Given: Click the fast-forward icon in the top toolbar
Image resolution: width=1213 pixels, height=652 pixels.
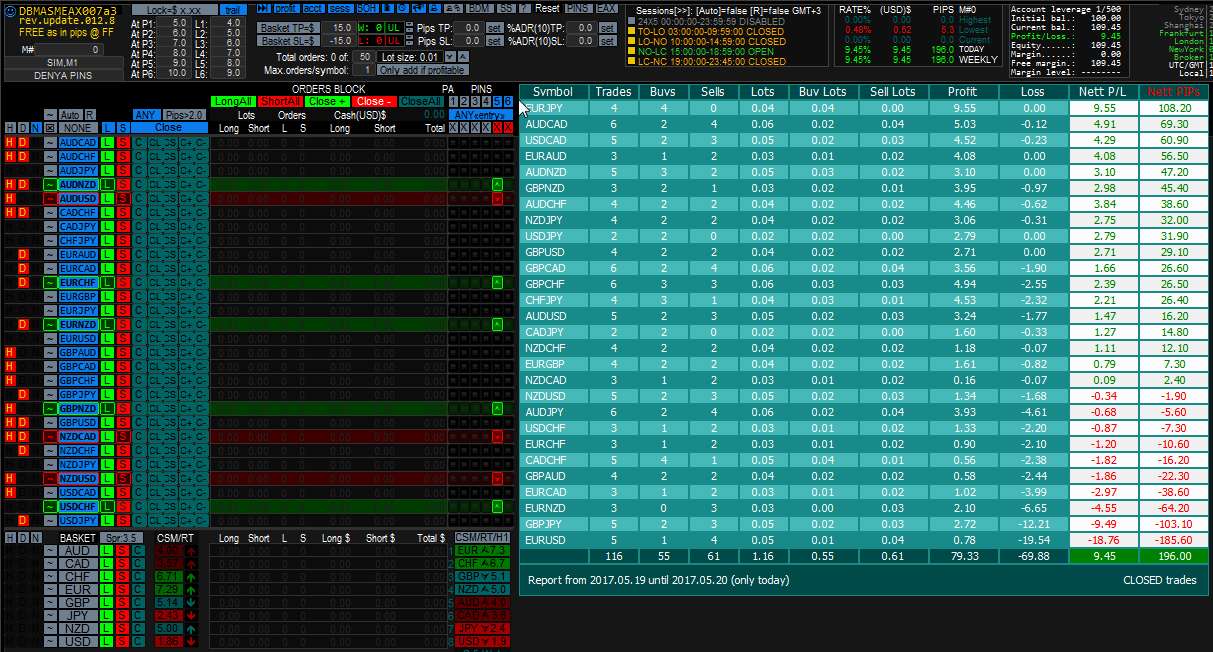Looking at the screenshot, I should 263,8.
